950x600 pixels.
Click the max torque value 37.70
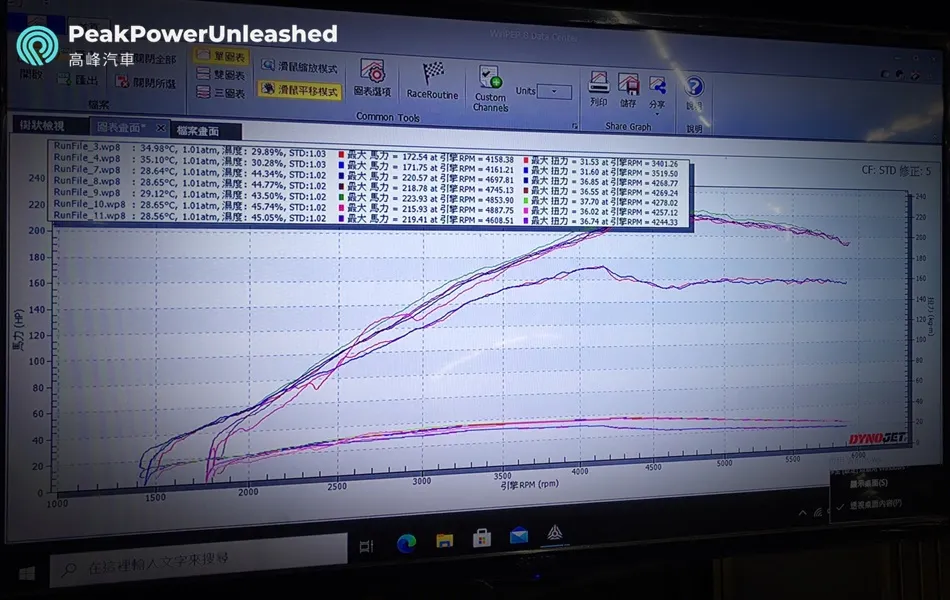pyautogui.click(x=590, y=202)
